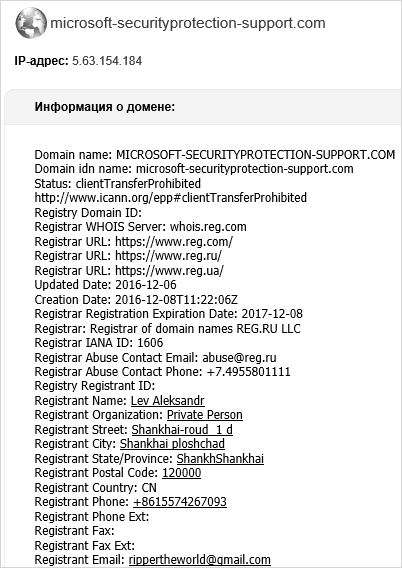Open the Shankhai-roud 1 d street link
402x568 pixels.
point(182,429)
